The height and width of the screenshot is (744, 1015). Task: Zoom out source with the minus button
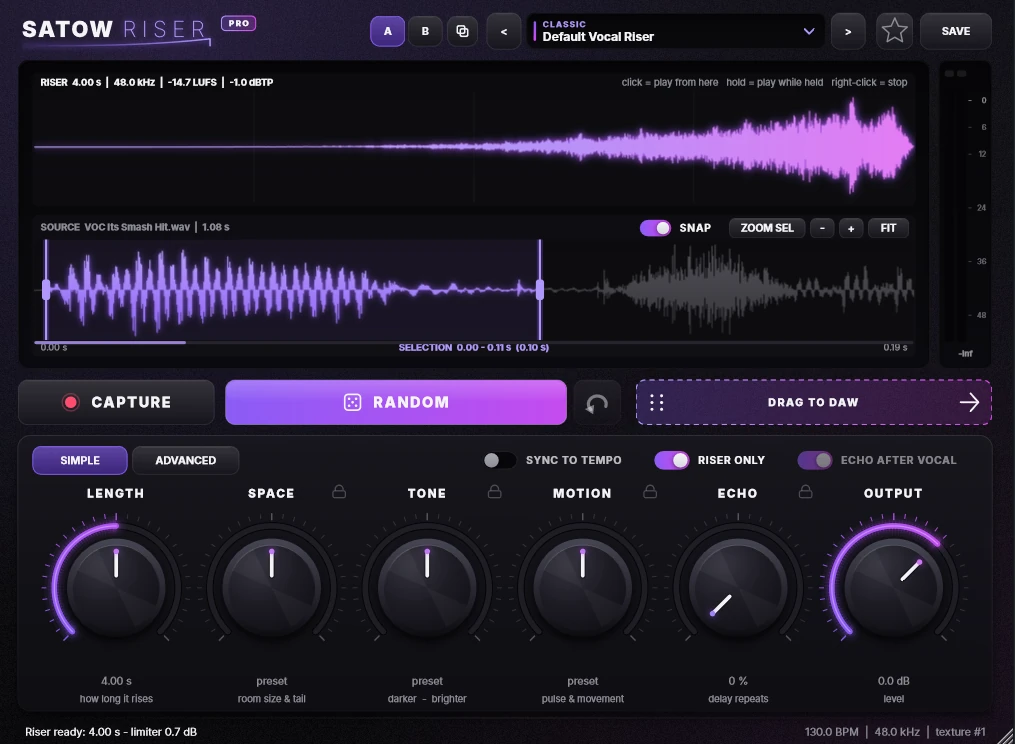822,228
